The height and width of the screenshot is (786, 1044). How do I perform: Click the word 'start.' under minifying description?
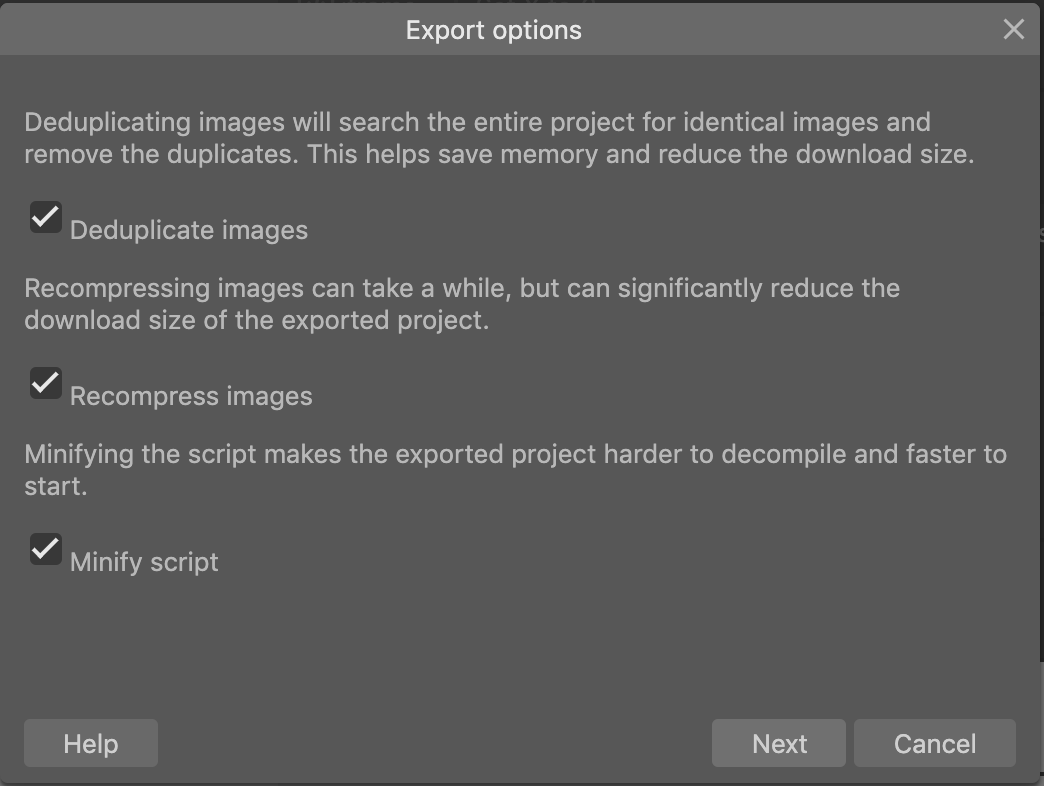[x=55, y=487]
